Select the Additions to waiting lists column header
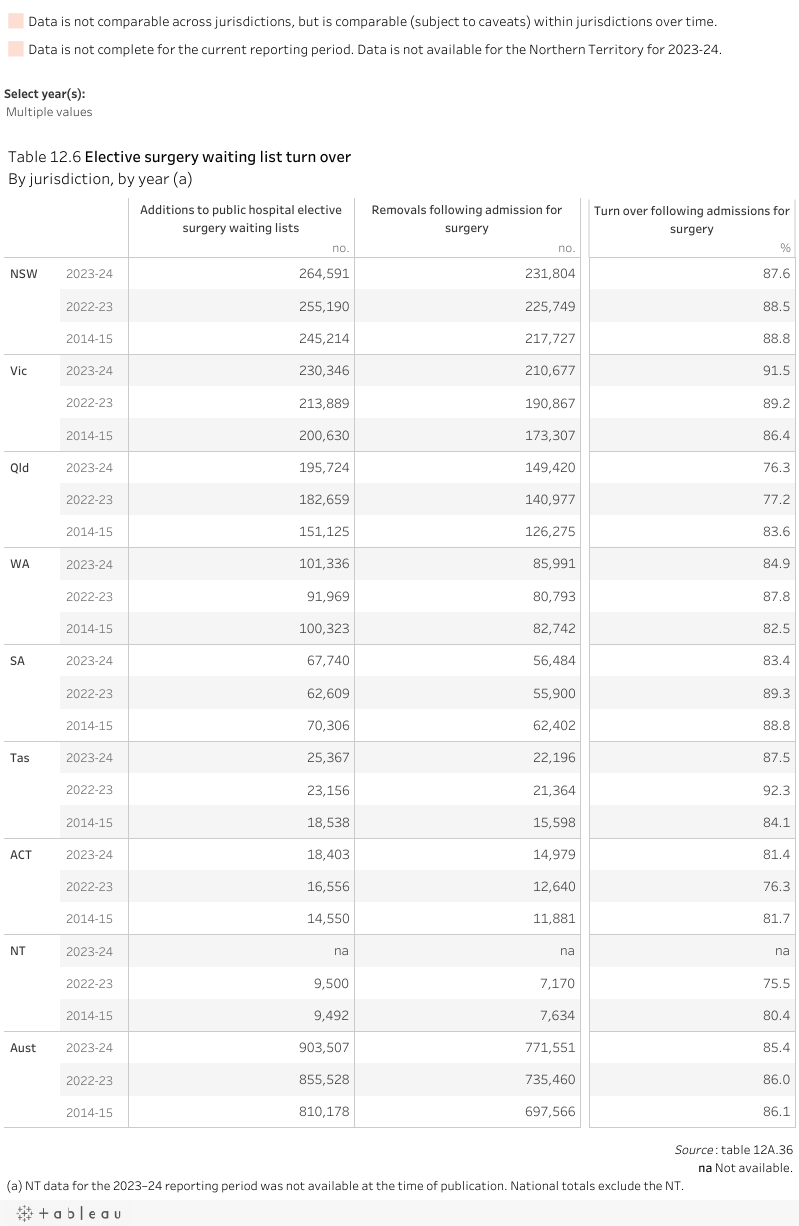The height and width of the screenshot is (1226, 799). (241, 219)
